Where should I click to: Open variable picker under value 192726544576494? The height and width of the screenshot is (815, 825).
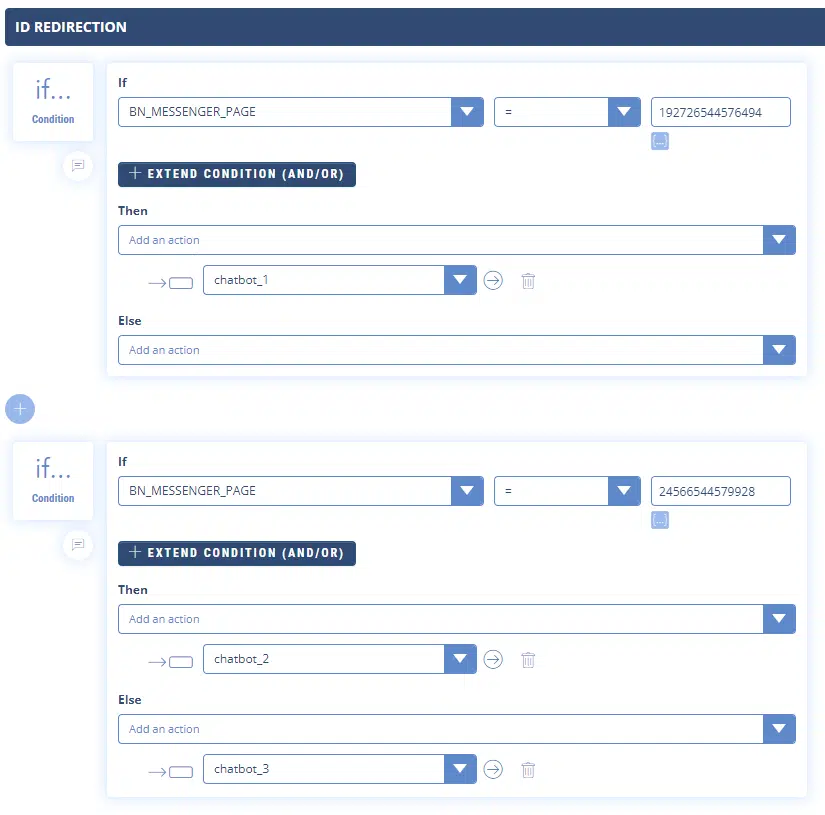pos(659,141)
